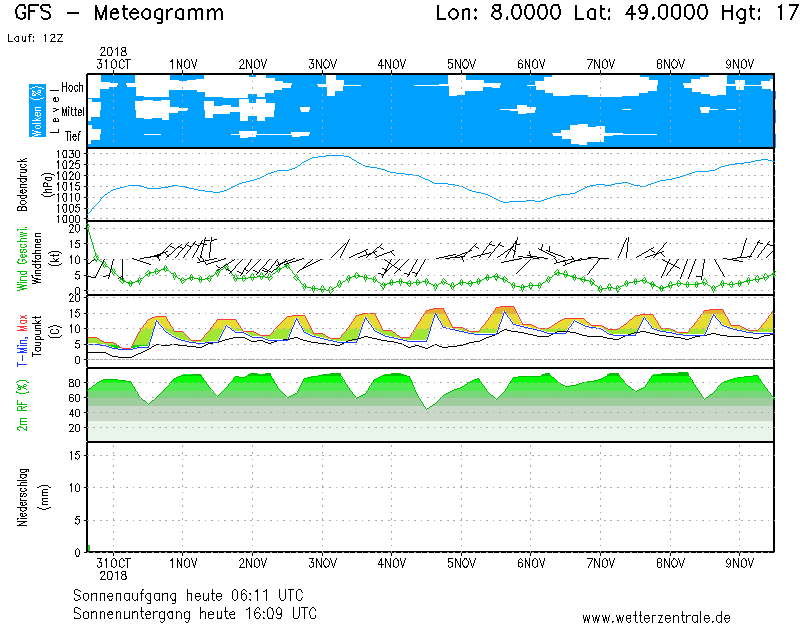Click the green Wind Geschwi. axis label

23,257
